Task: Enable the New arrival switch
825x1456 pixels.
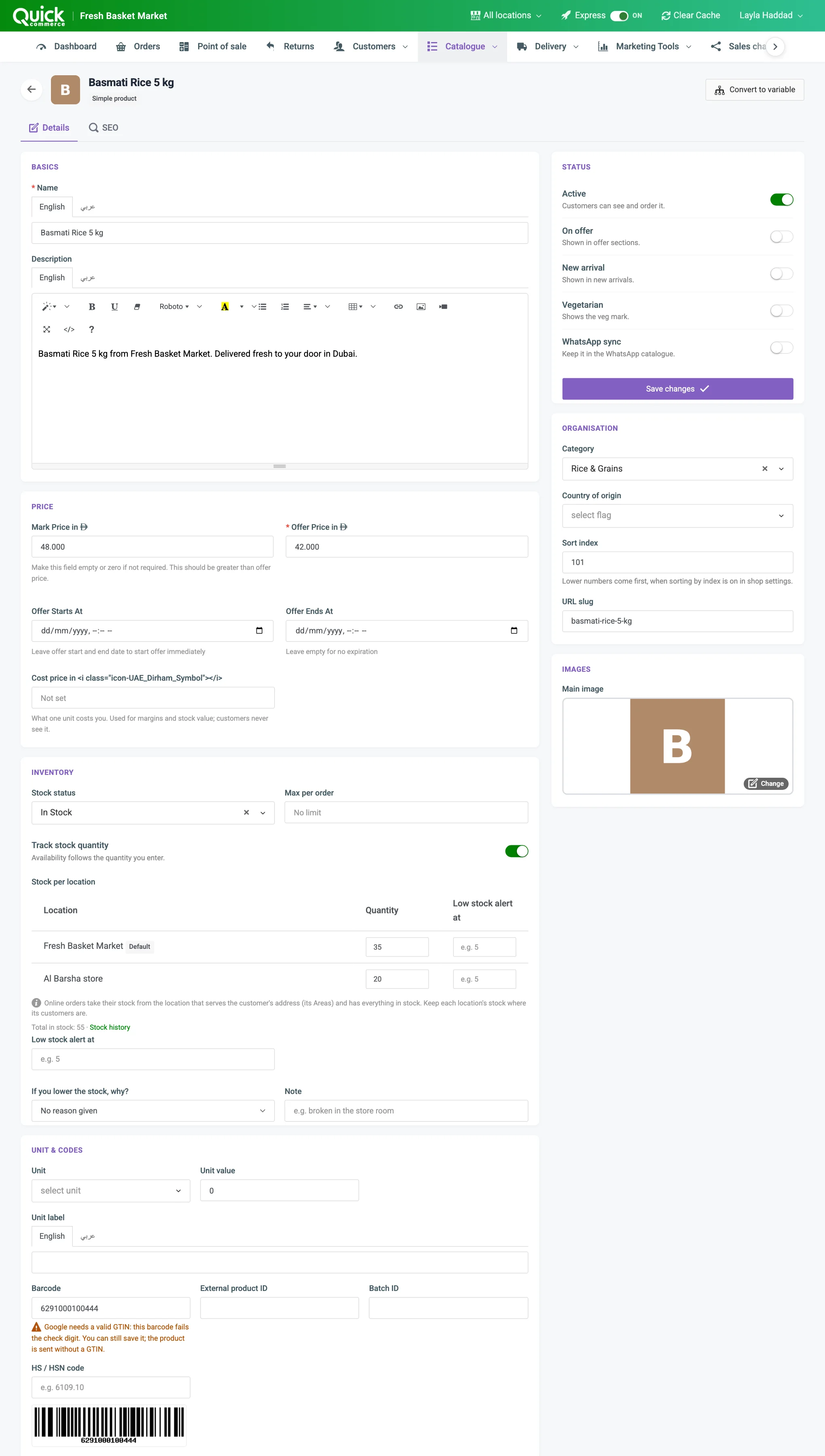Action: (x=781, y=274)
